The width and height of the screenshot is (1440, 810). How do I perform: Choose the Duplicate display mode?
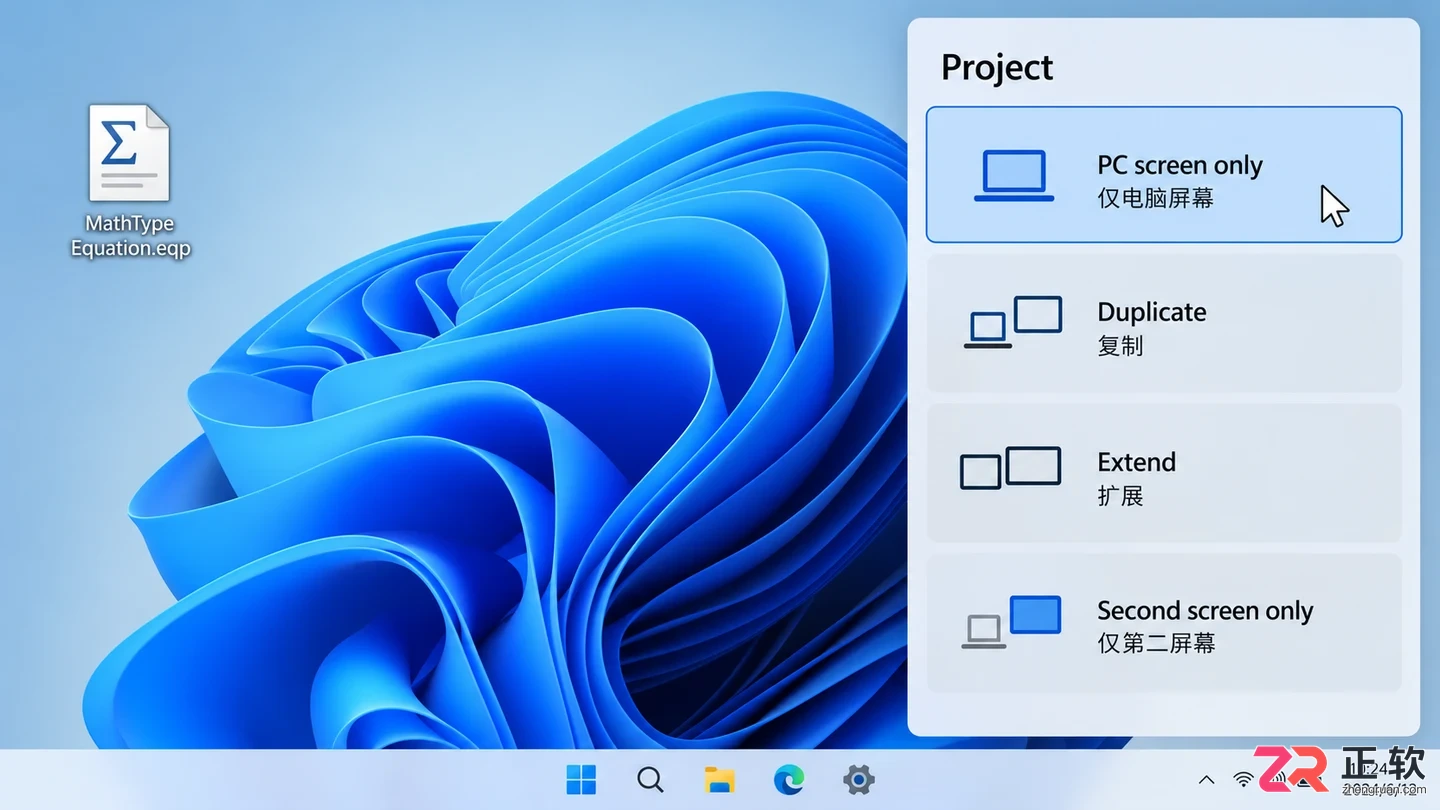click(x=1164, y=323)
